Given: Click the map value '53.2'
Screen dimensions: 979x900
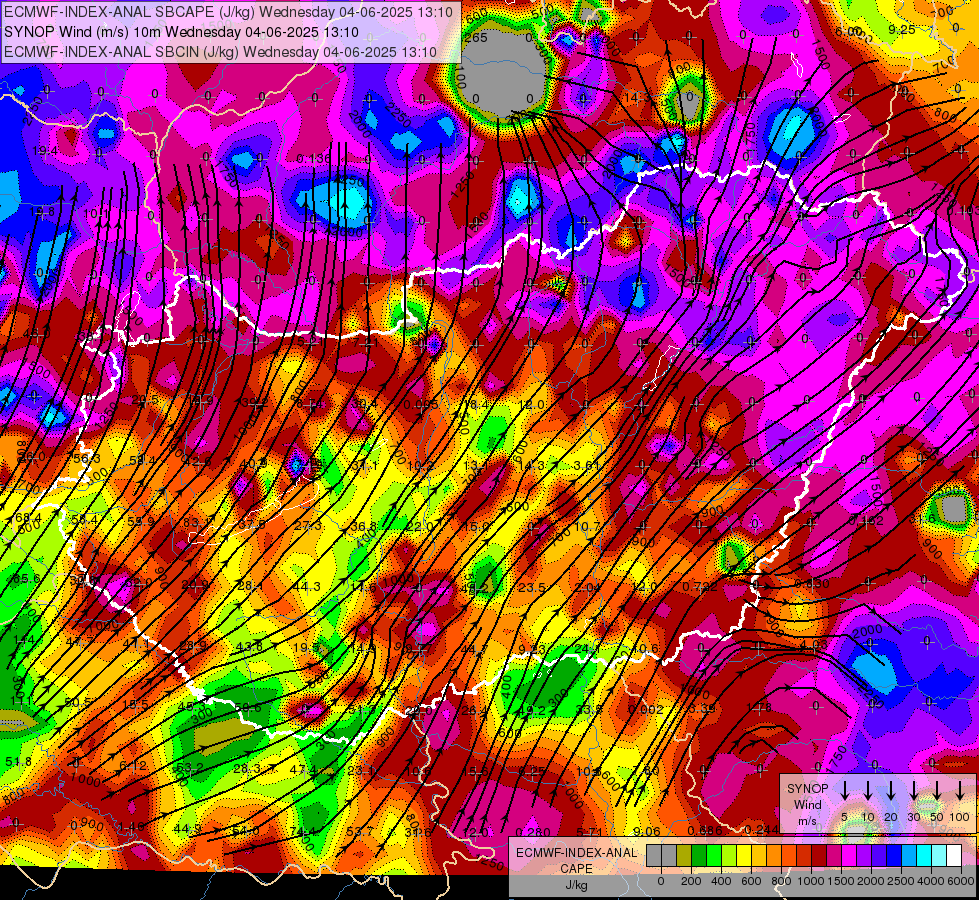Looking at the screenshot, I should (x=190, y=768).
